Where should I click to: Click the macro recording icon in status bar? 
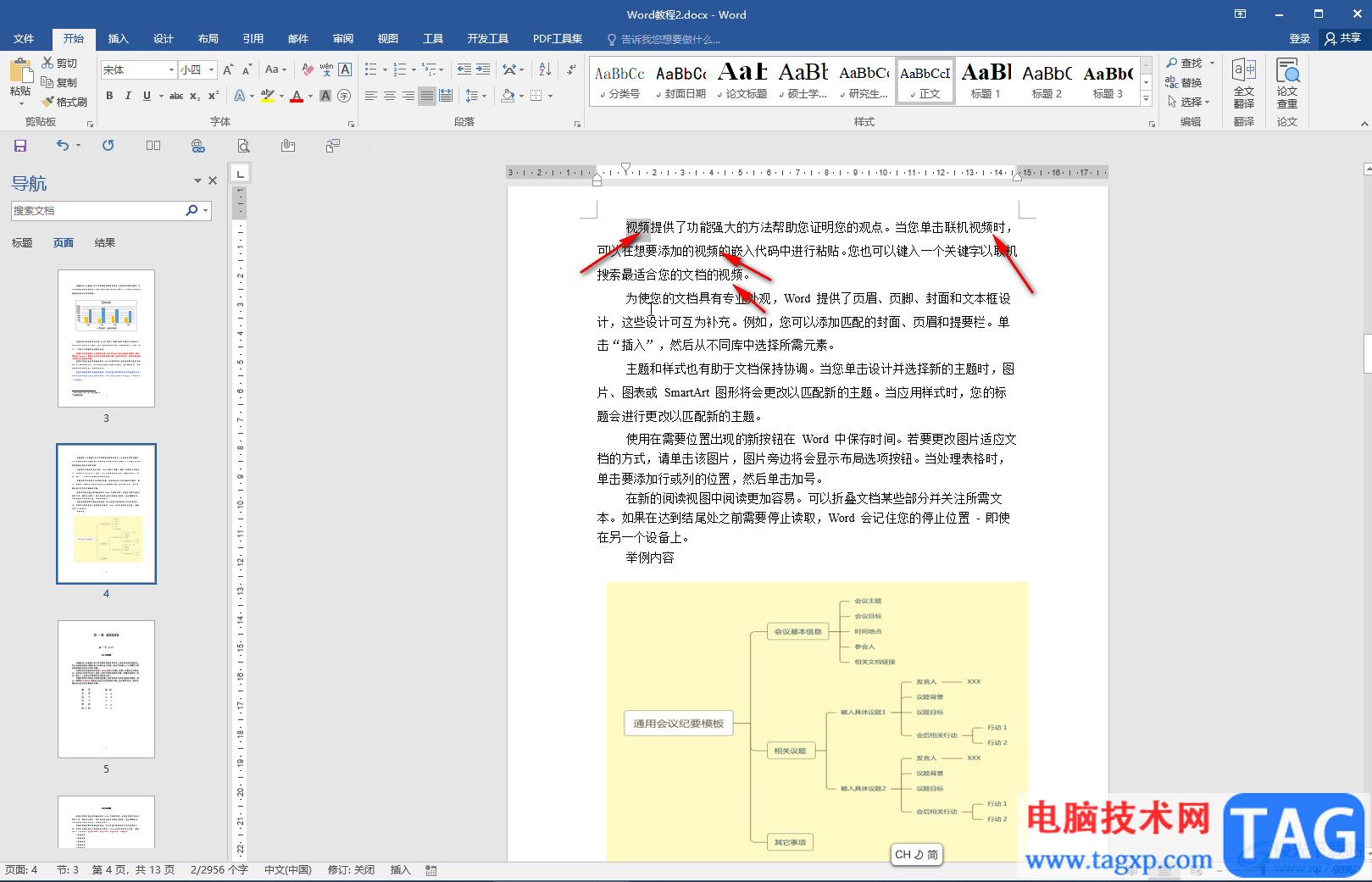coord(431,870)
